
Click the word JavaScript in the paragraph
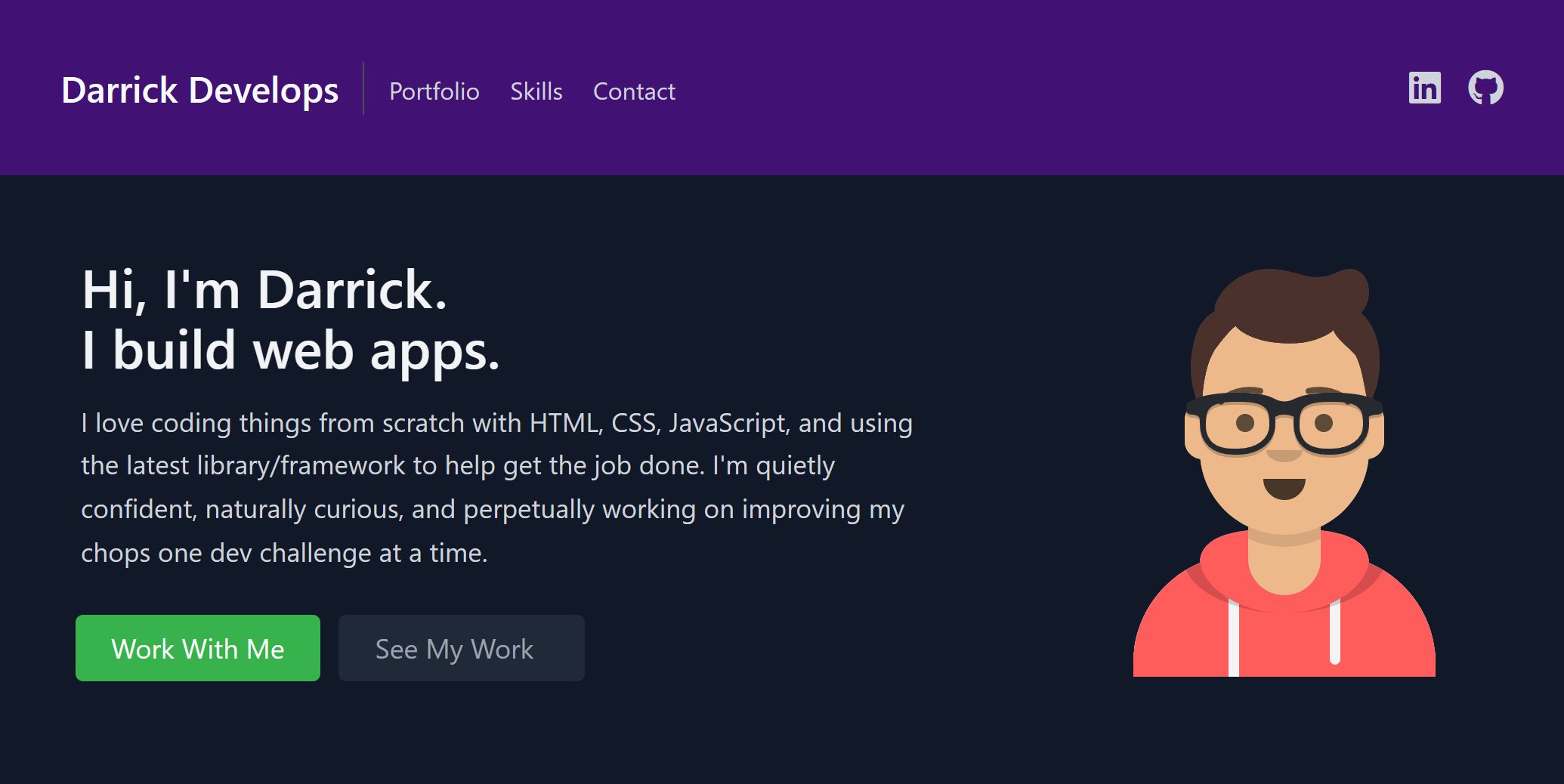tap(727, 423)
